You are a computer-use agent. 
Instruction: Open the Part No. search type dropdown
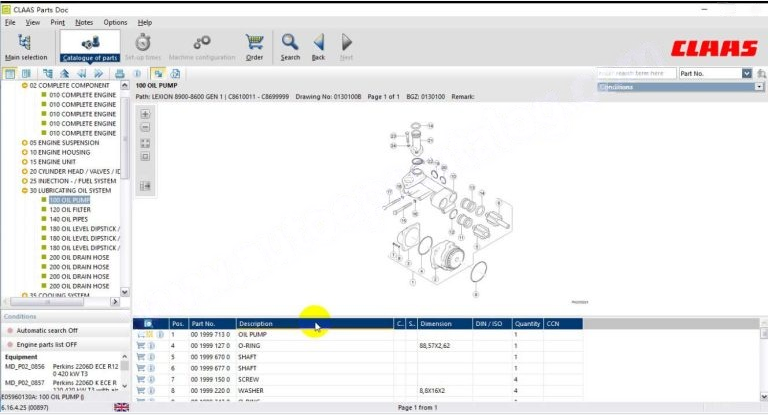746,73
